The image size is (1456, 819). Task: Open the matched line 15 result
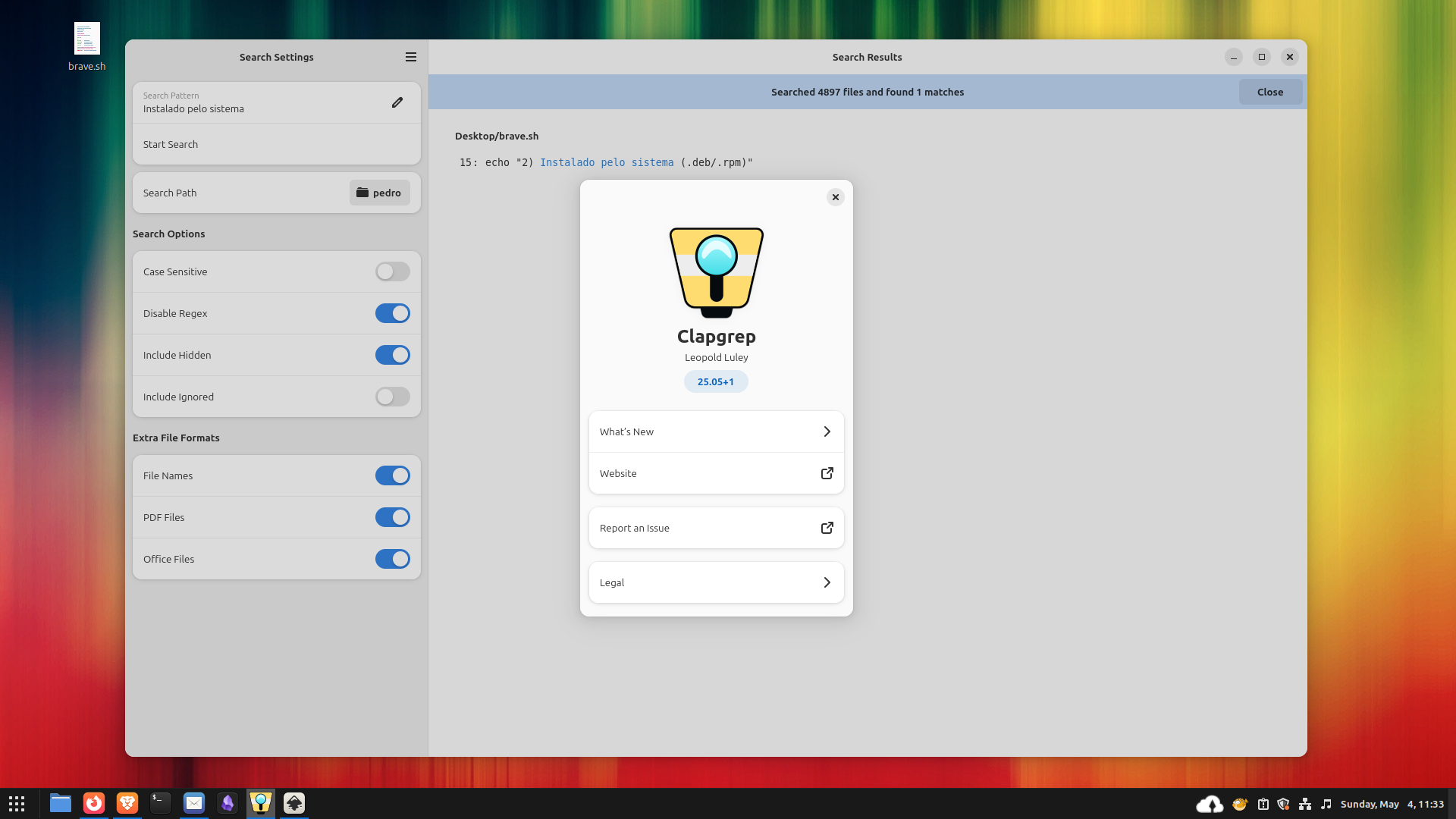(606, 162)
